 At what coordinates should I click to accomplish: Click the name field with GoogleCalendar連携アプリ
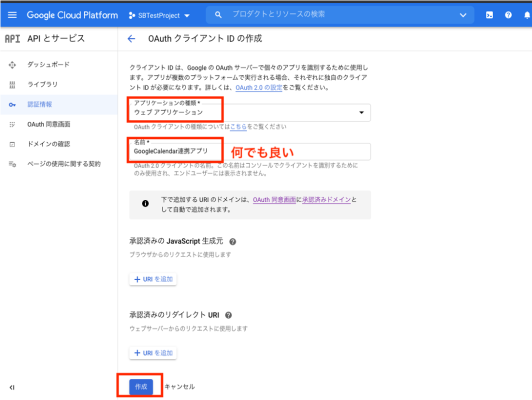[250, 151]
